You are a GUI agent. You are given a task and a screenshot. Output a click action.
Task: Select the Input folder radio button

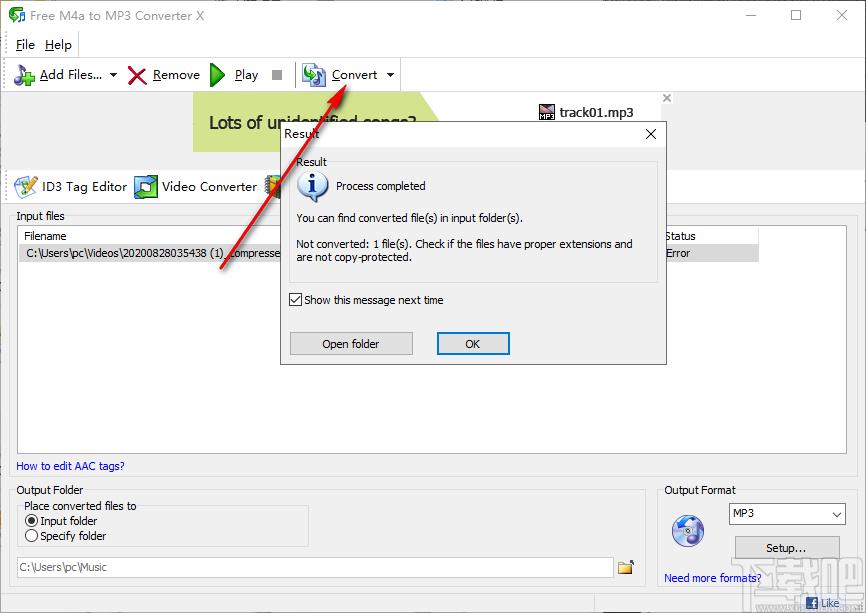31,521
